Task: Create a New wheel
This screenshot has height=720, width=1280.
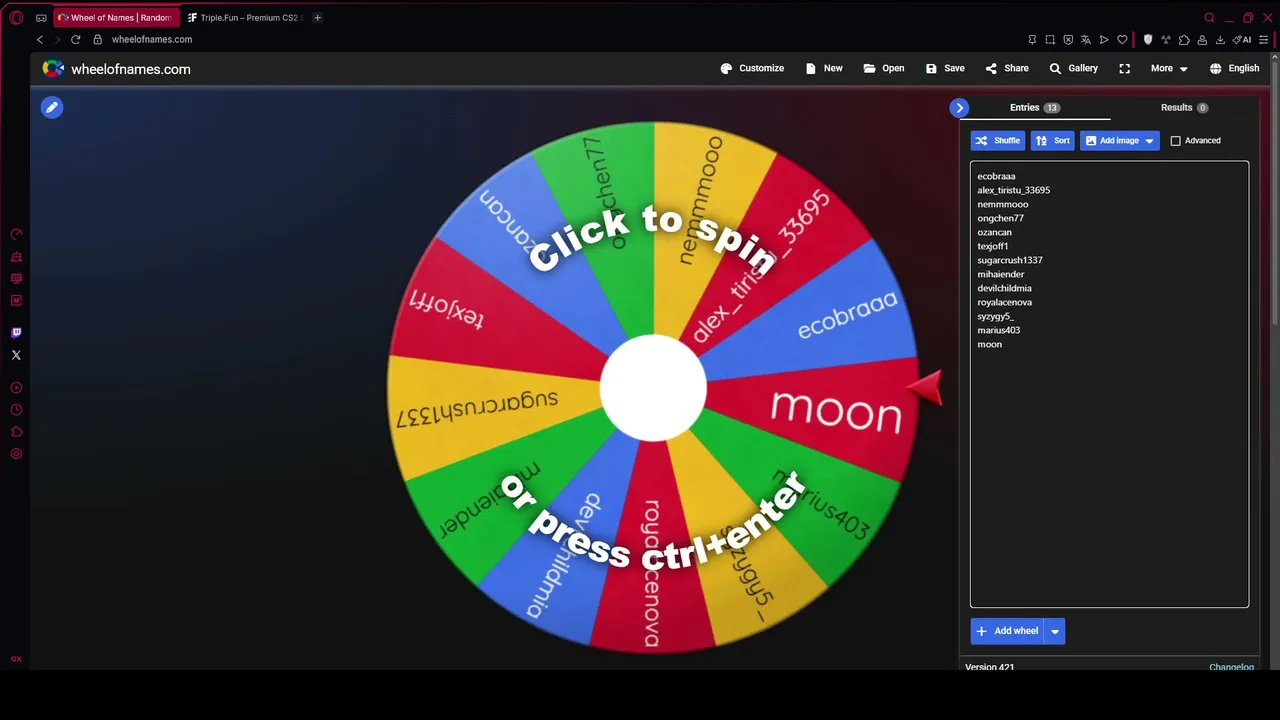Action: click(824, 68)
